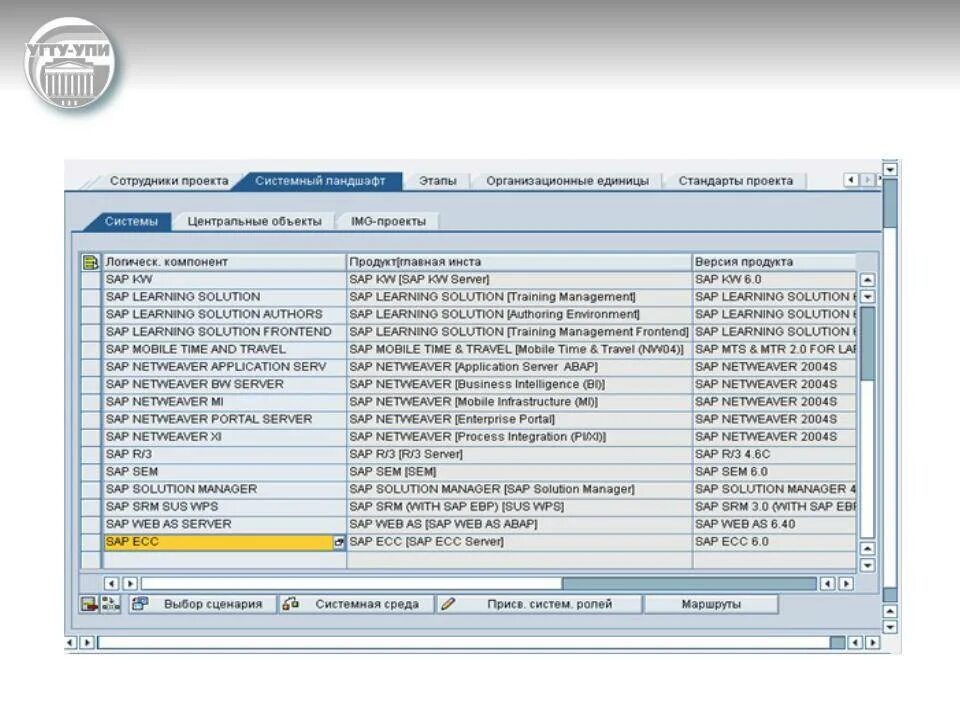960x720 pixels.
Task: Click Версия продукта column header
Action: 774,263
